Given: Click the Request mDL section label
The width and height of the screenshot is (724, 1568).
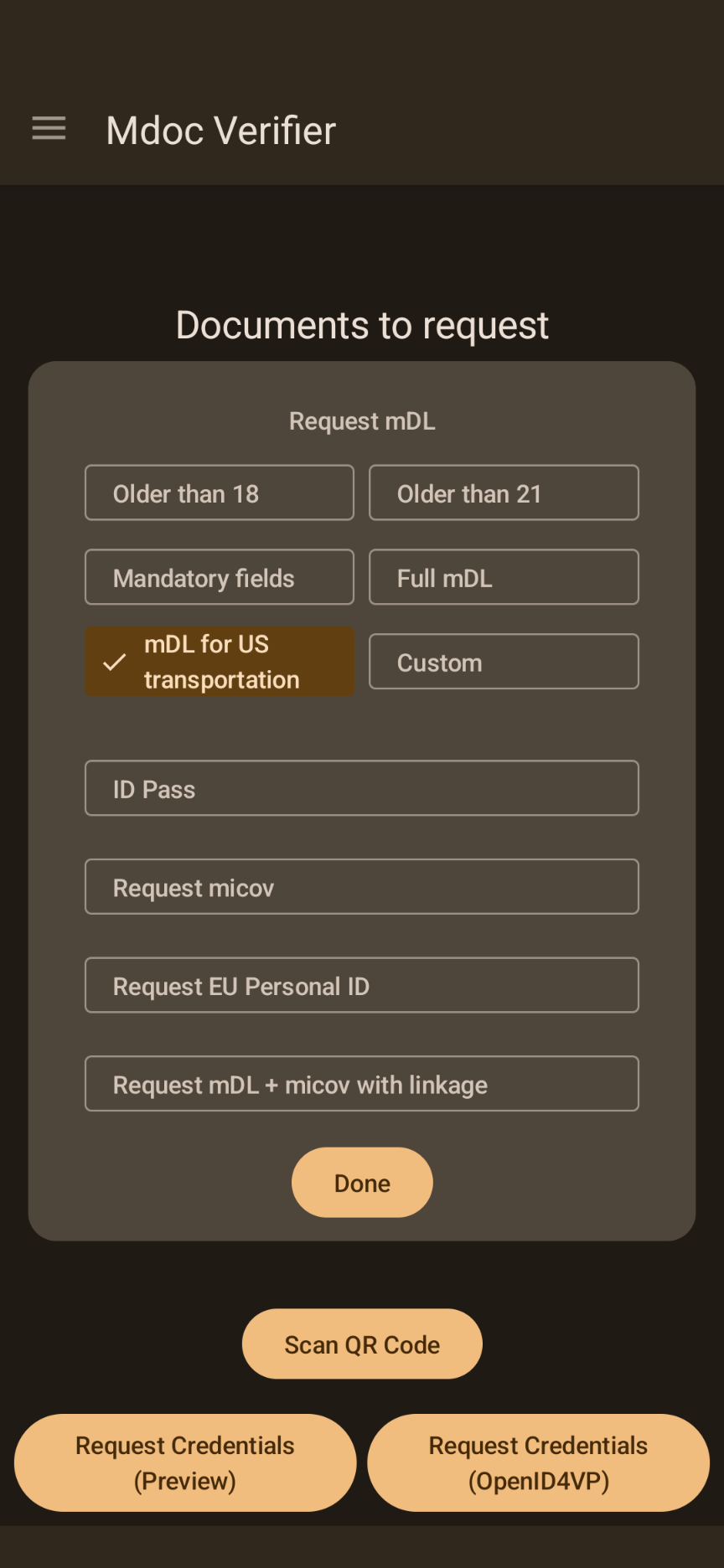Looking at the screenshot, I should tap(362, 421).
